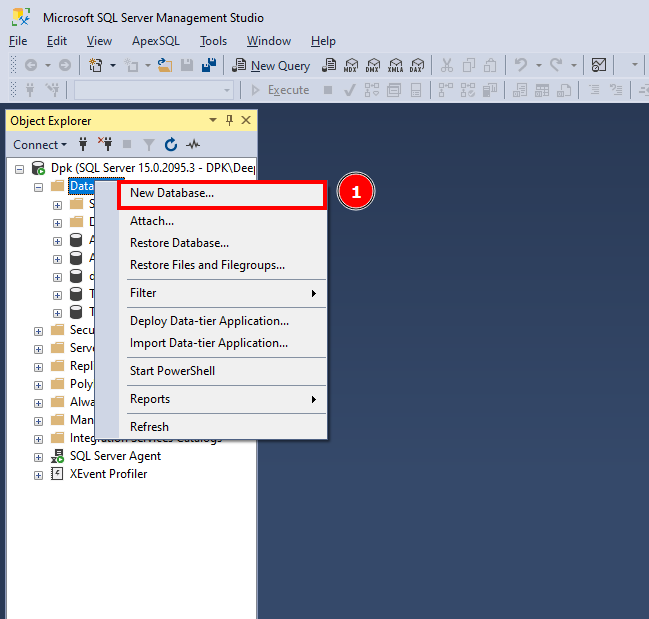The image size is (649, 619).
Task: Click the Copy icon in toolbar
Action: [469, 65]
